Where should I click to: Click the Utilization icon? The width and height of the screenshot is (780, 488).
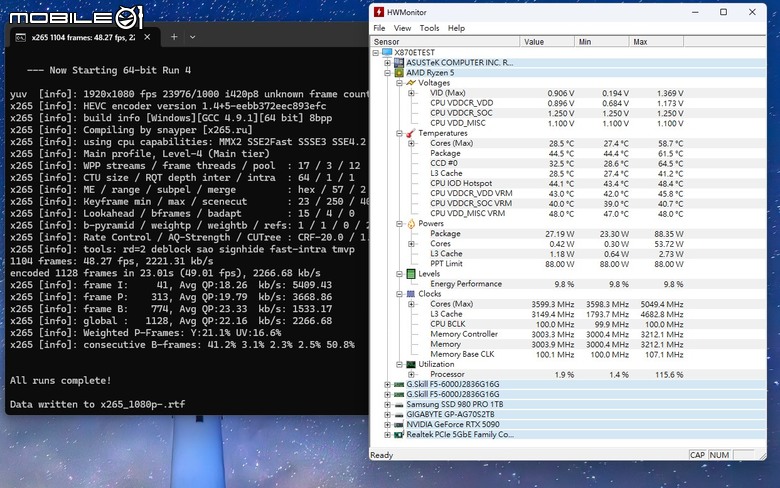click(x=411, y=365)
